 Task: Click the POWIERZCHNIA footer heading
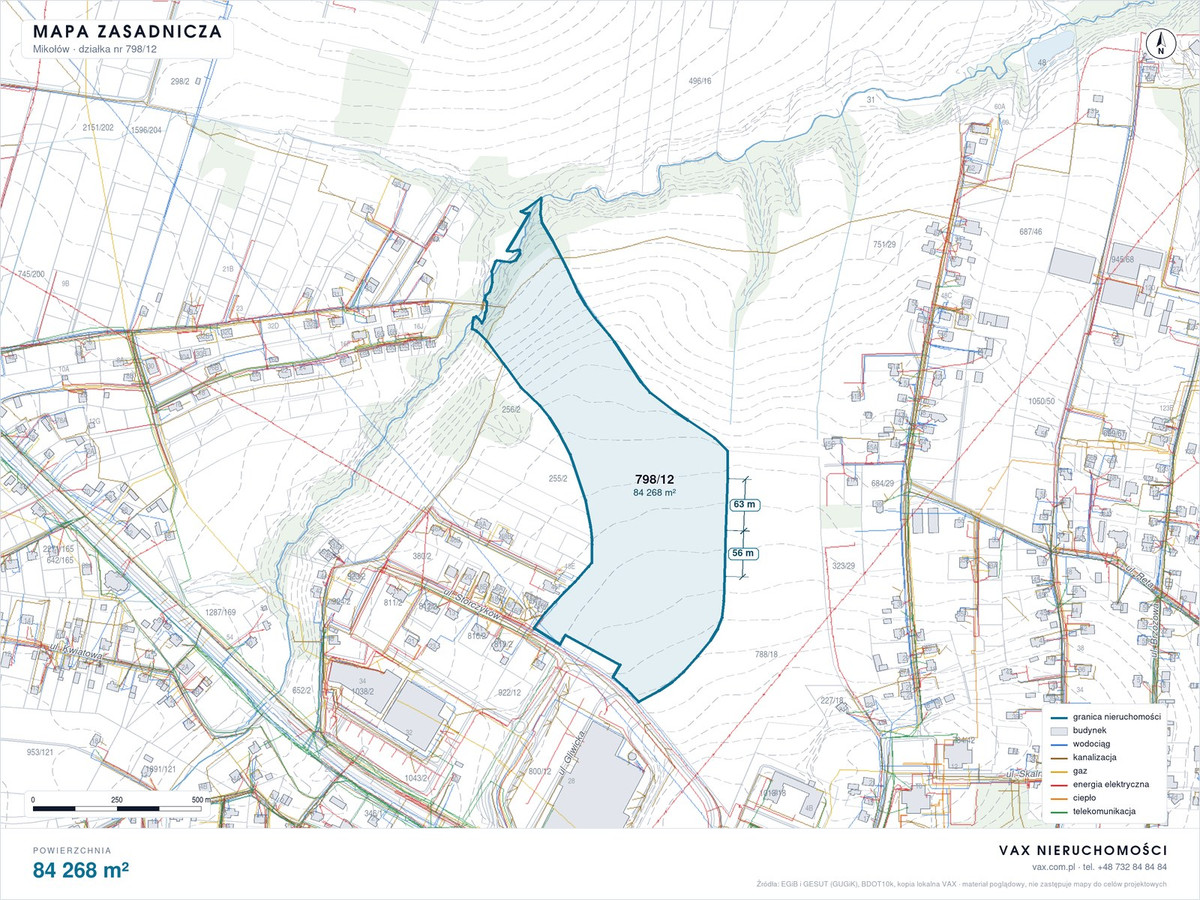pyautogui.click(x=72, y=850)
